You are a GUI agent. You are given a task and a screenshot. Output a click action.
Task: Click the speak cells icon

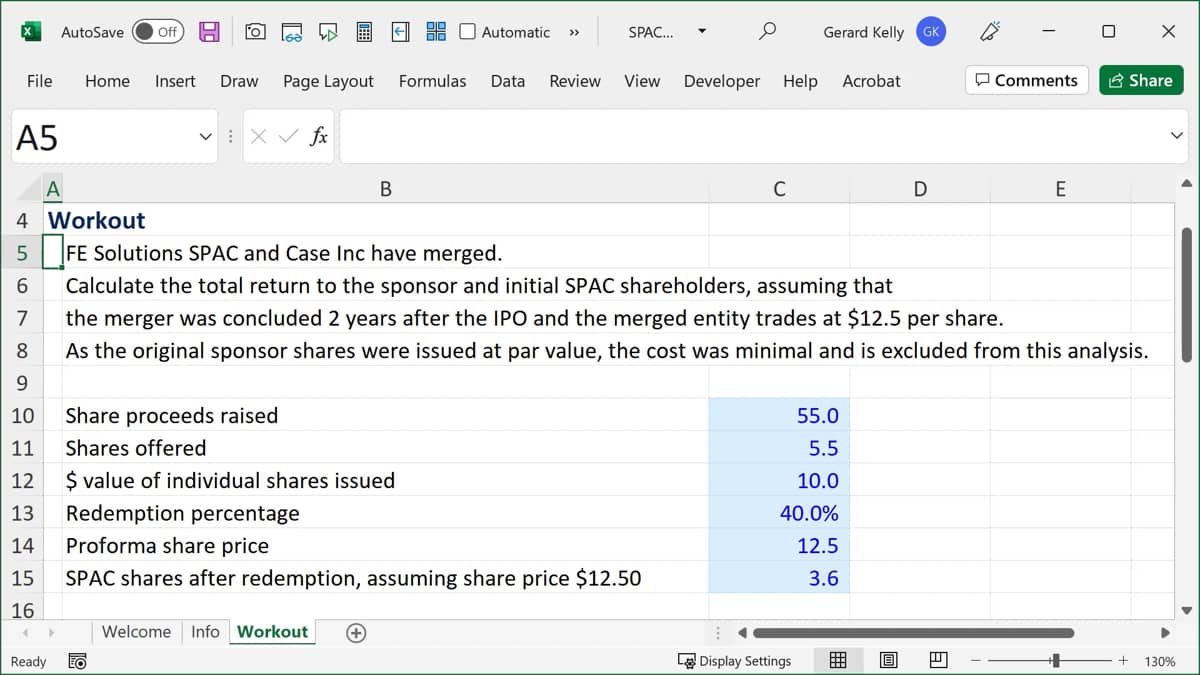pyautogui.click(x=328, y=32)
